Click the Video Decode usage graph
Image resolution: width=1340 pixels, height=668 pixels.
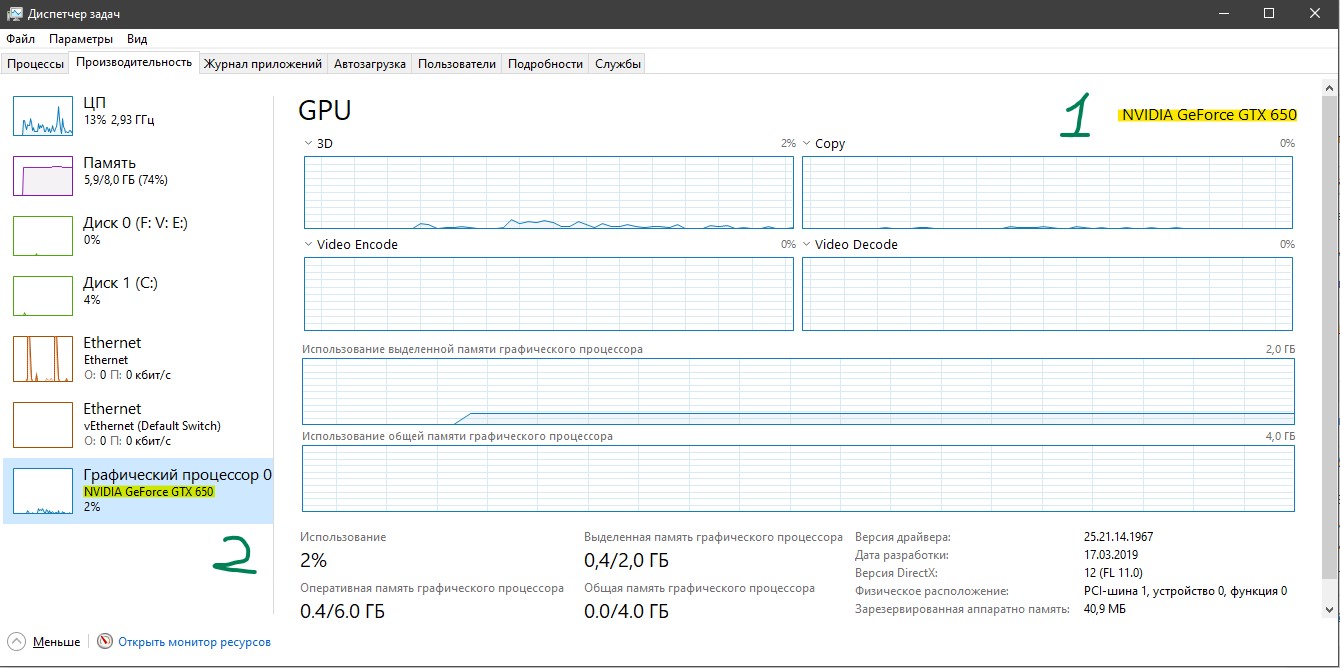[x=1048, y=293]
